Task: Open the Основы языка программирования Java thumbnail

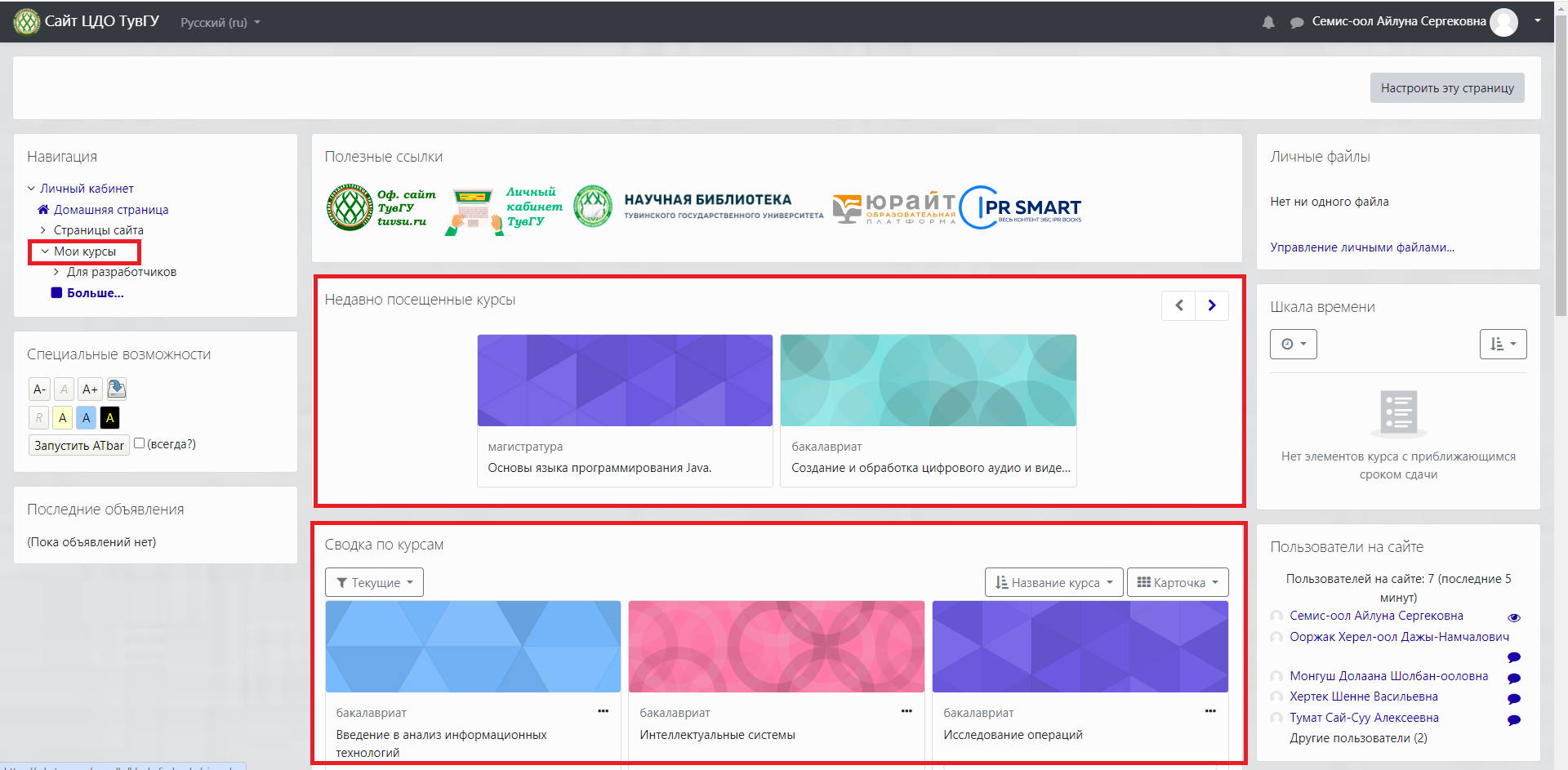Action: pyautogui.click(x=625, y=381)
